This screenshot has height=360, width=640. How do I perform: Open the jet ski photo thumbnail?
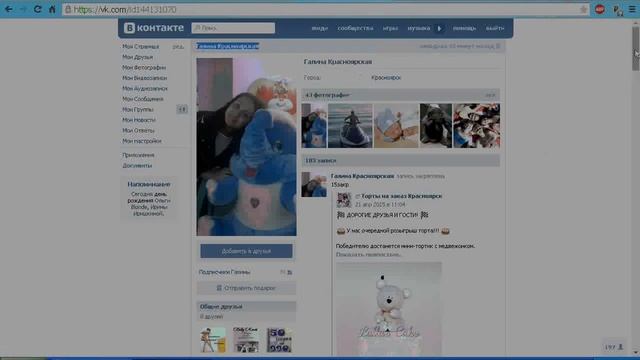click(x=350, y=126)
